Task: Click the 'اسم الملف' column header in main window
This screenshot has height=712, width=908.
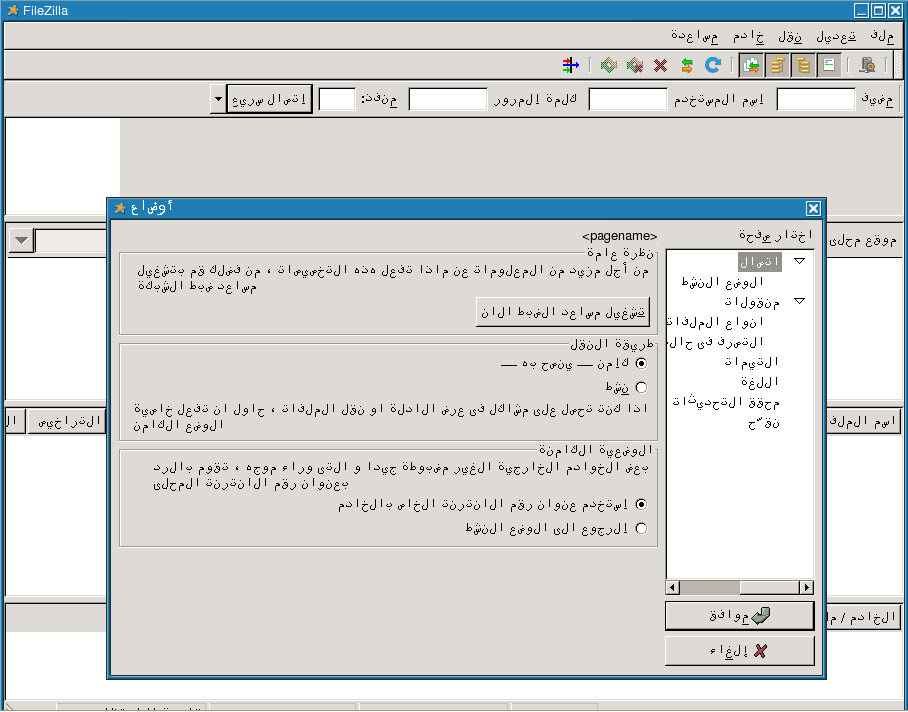Action: [x=863, y=421]
